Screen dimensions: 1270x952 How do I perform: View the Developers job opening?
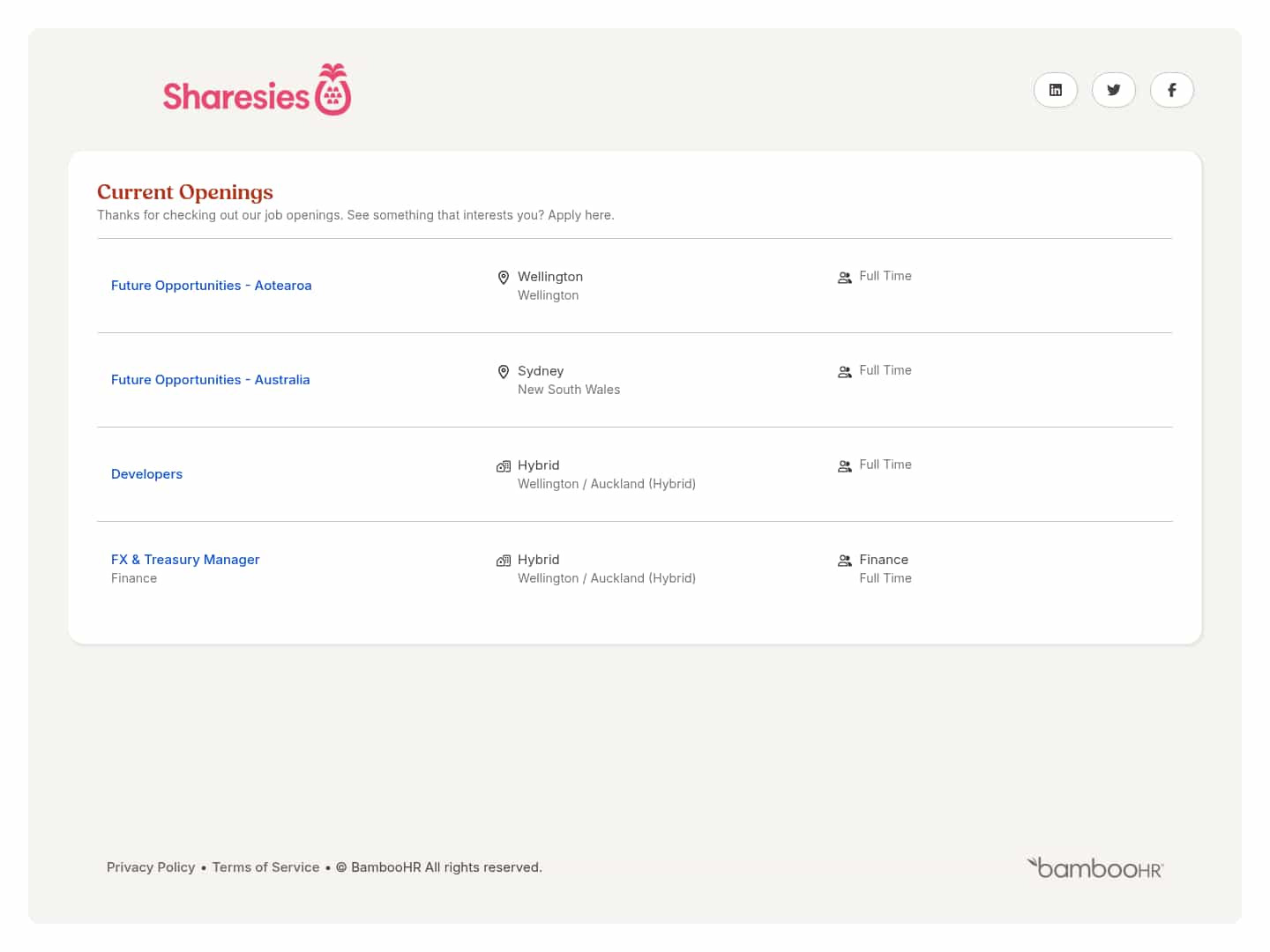[x=146, y=474]
